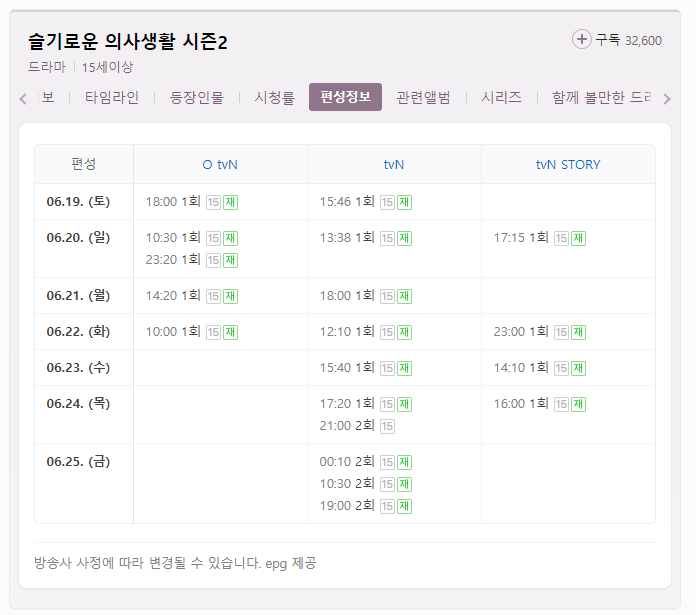
Task: Click the green 재 badge beside 17:15
Action: click(578, 238)
